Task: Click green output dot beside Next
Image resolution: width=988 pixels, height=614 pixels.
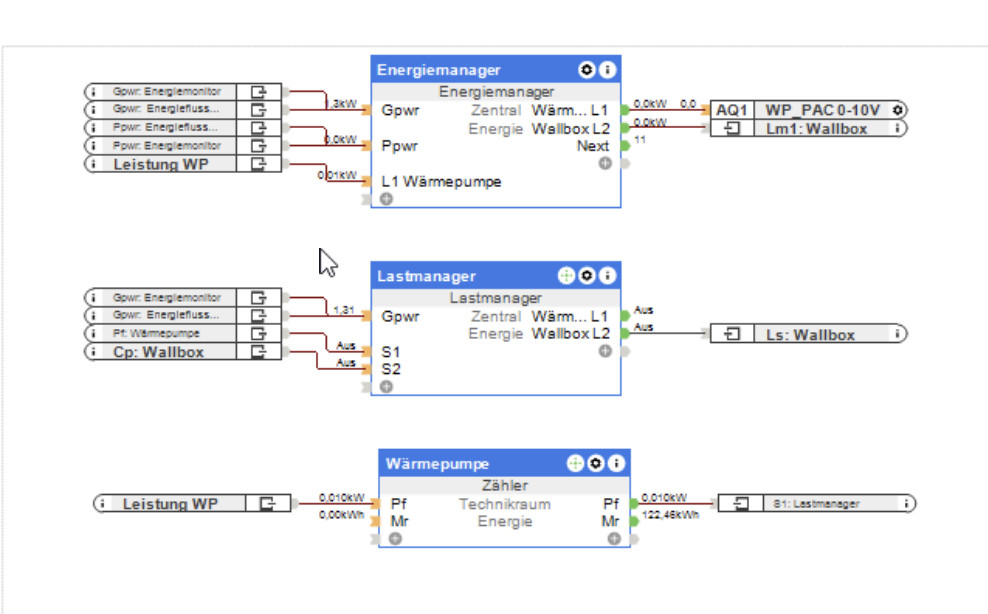Action: tap(625, 146)
